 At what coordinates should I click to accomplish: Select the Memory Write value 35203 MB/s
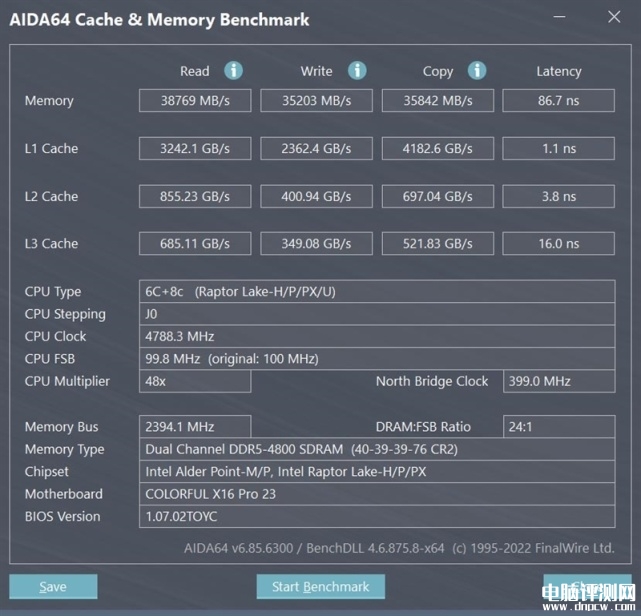click(x=316, y=101)
